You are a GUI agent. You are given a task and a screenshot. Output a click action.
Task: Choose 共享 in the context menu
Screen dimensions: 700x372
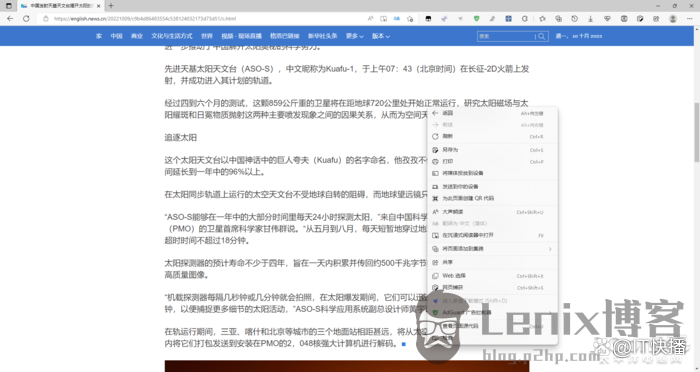click(x=492, y=263)
